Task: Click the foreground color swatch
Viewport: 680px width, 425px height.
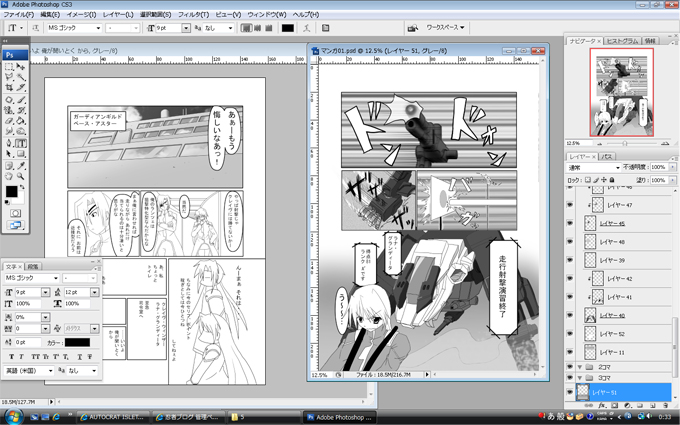Action: coord(11,191)
